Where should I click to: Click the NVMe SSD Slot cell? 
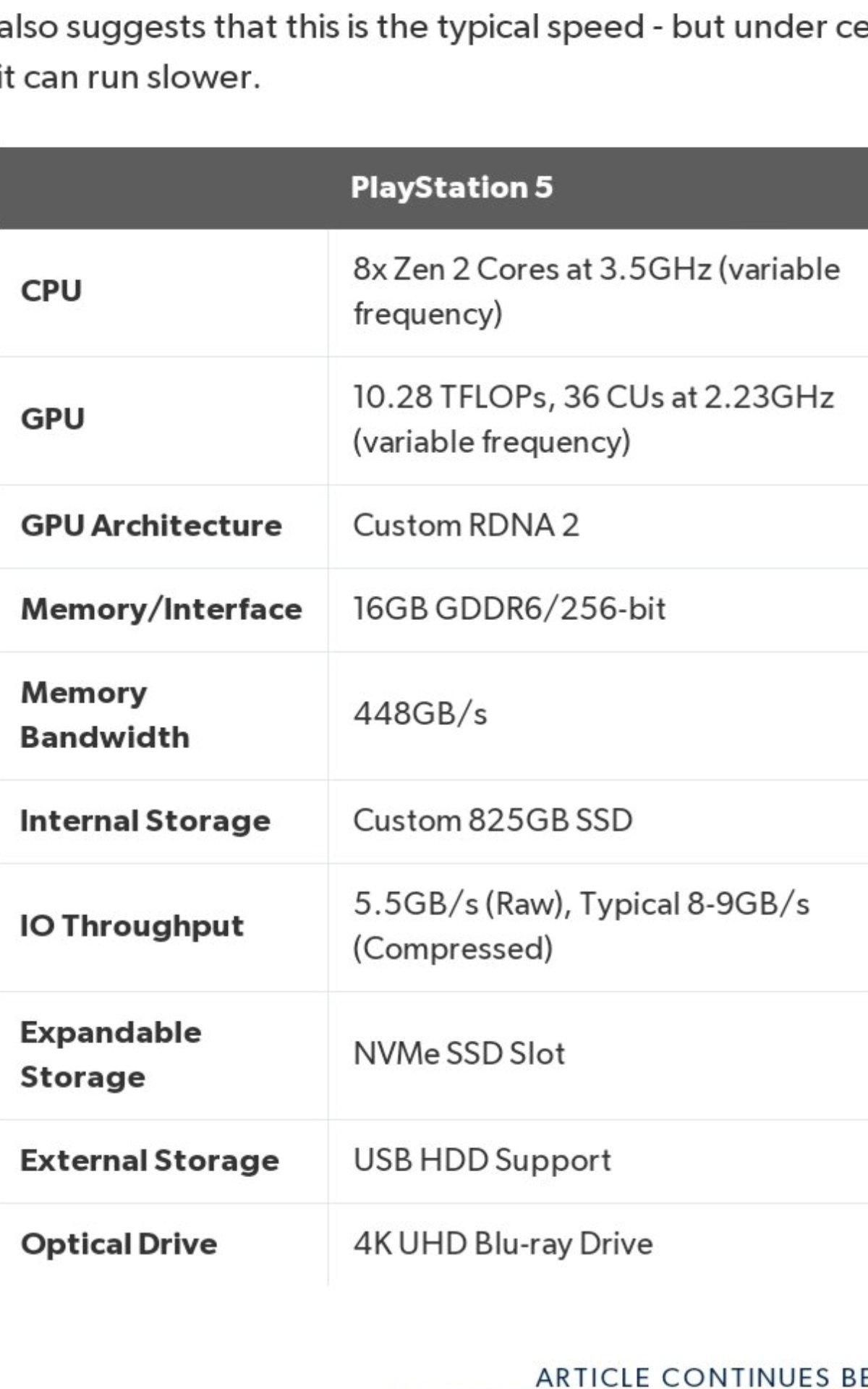point(459,1054)
